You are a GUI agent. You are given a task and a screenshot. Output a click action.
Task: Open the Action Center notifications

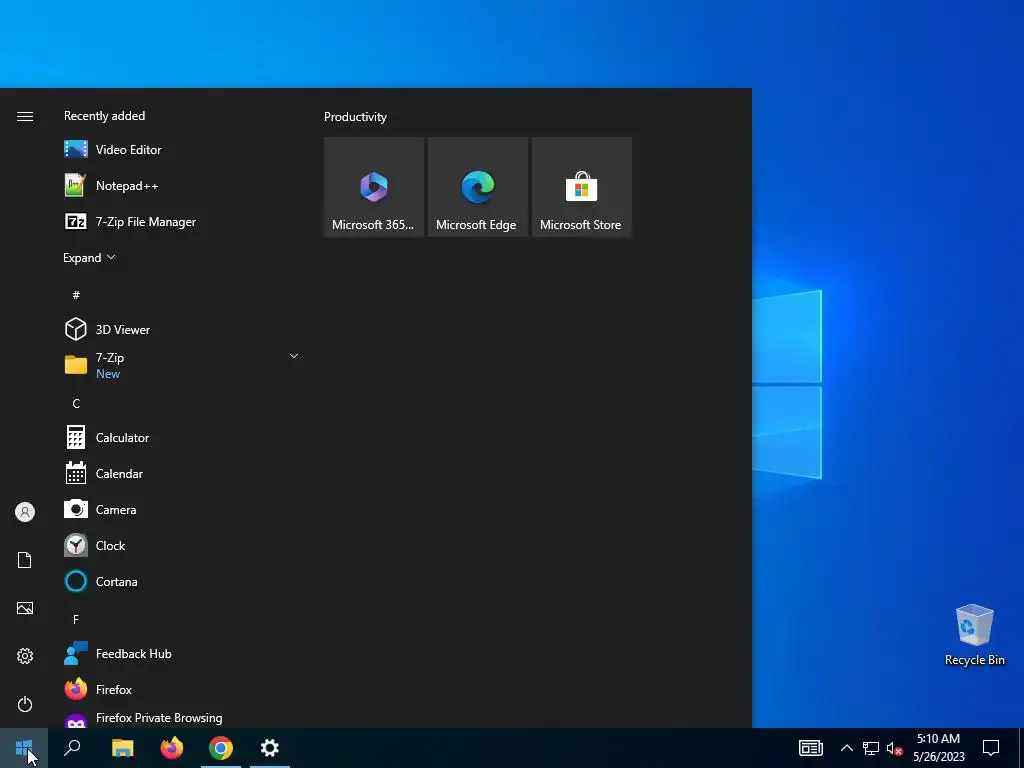pos(991,748)
